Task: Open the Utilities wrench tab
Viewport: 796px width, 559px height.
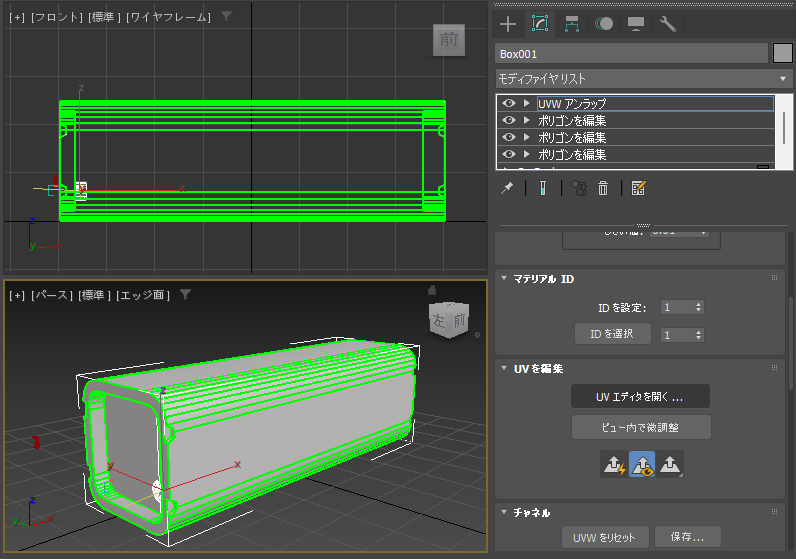Action: point(668,24)
